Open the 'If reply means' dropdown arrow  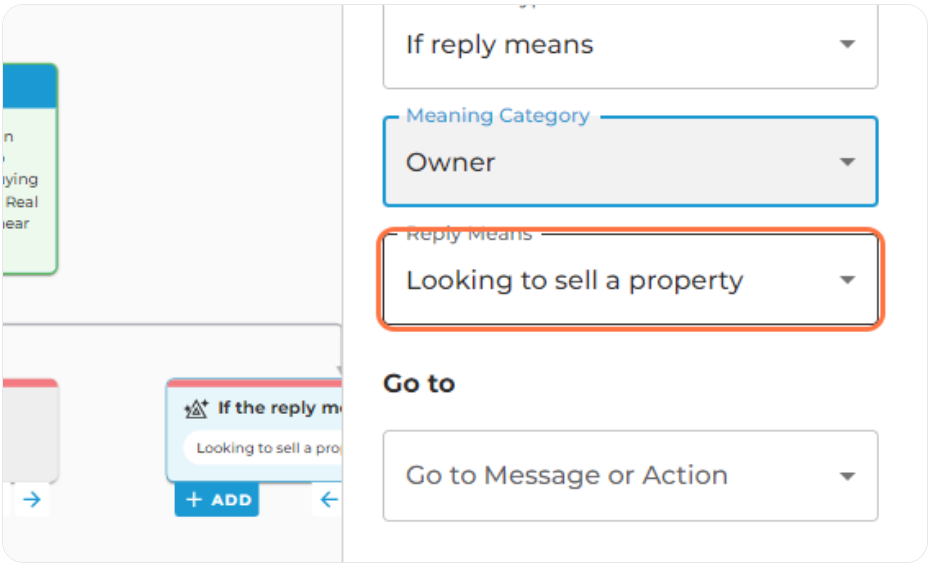click(847, 44)
